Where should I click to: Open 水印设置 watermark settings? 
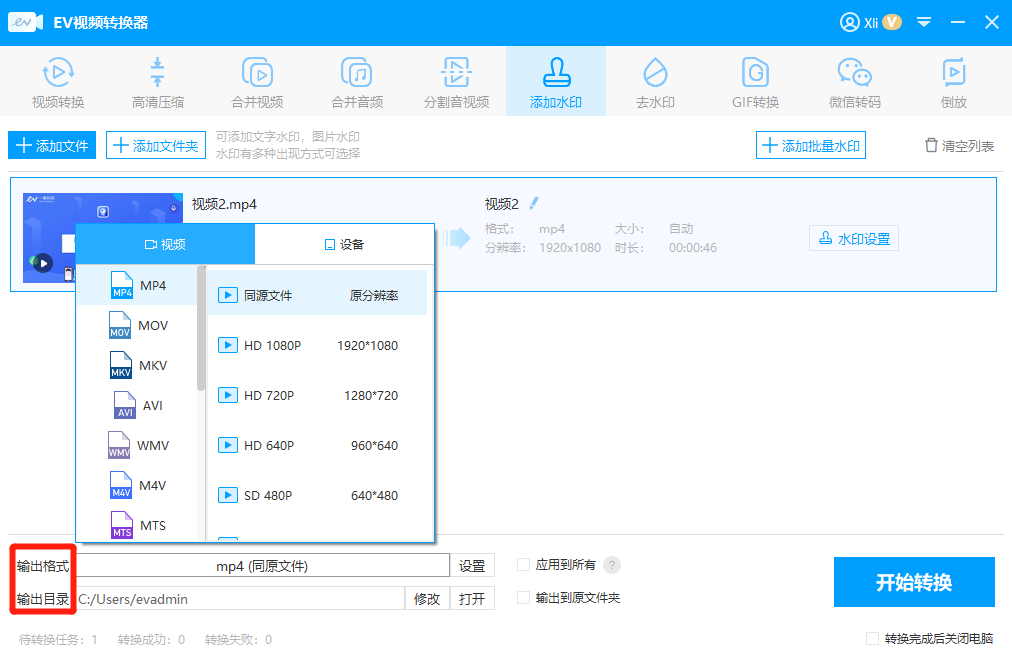tap(854, 238)
